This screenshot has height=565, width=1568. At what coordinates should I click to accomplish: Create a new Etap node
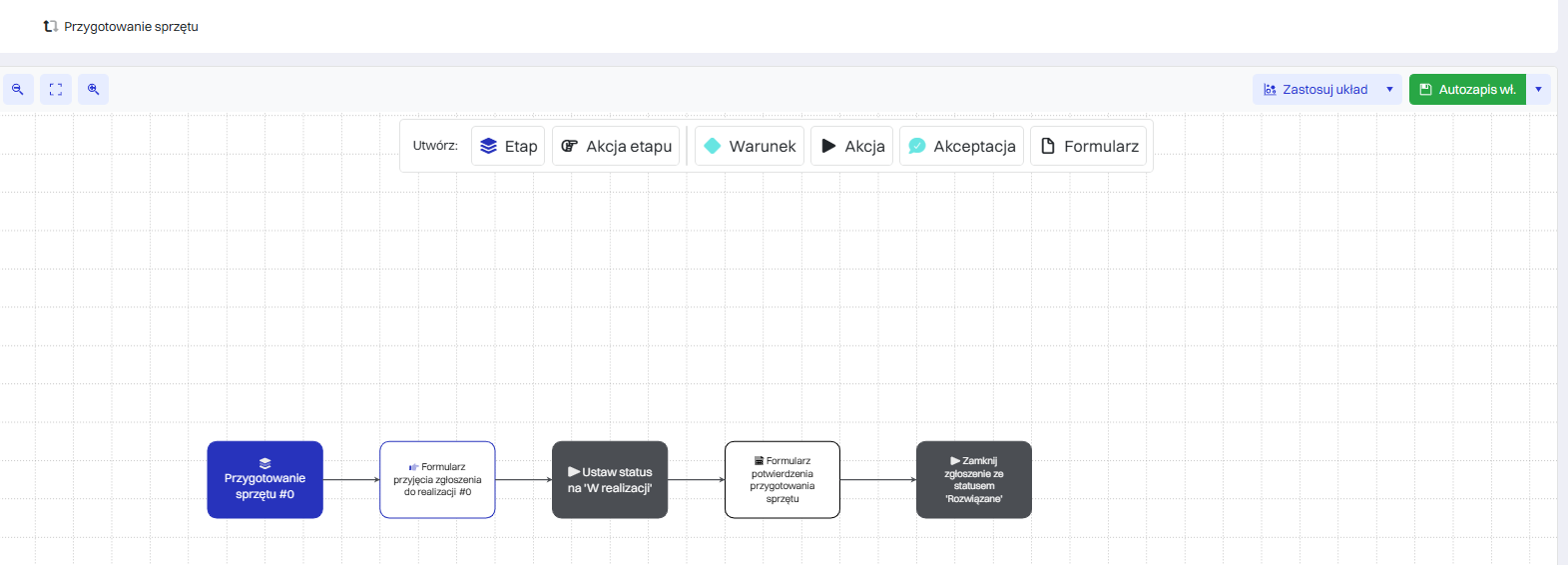(508, 146)
